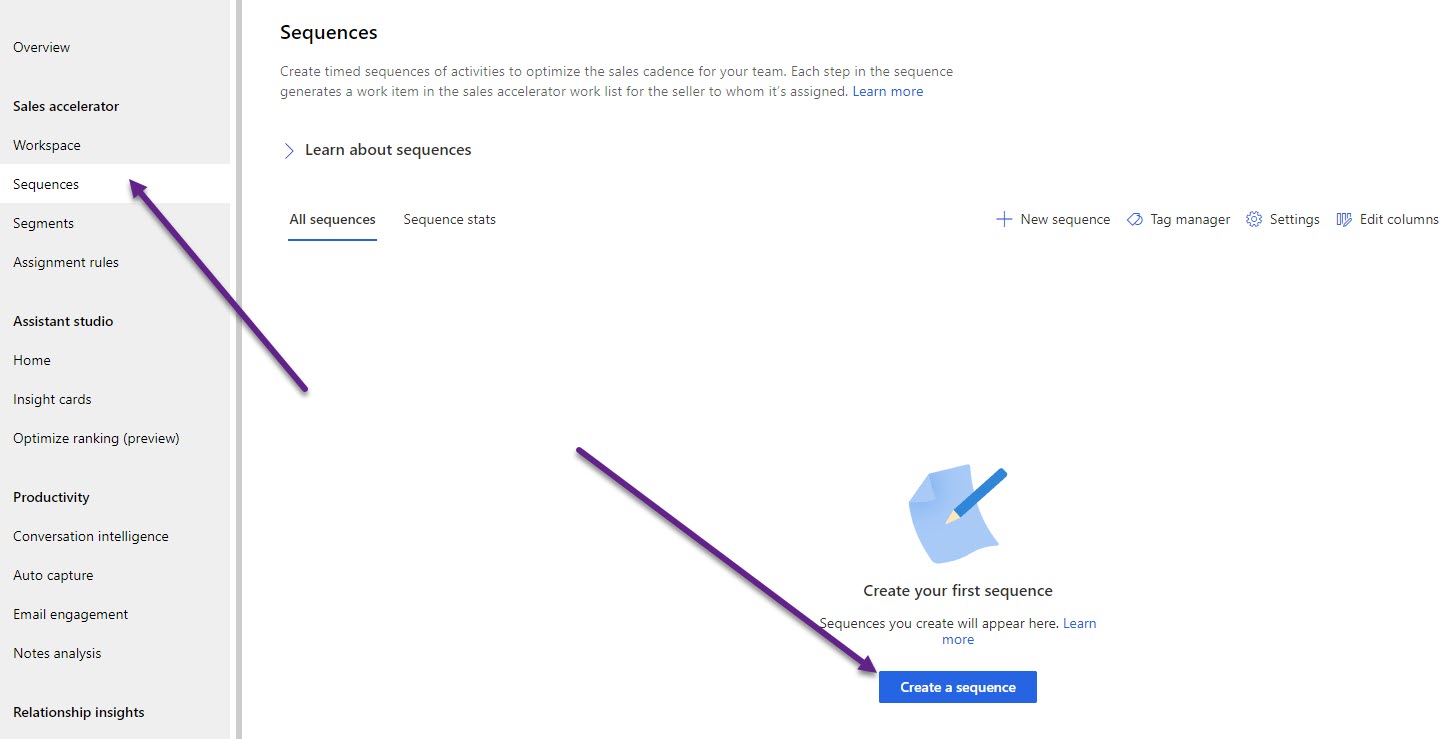Navigate to Segments page
Screen dimensions: 1450x739
[x=43, y=223]
